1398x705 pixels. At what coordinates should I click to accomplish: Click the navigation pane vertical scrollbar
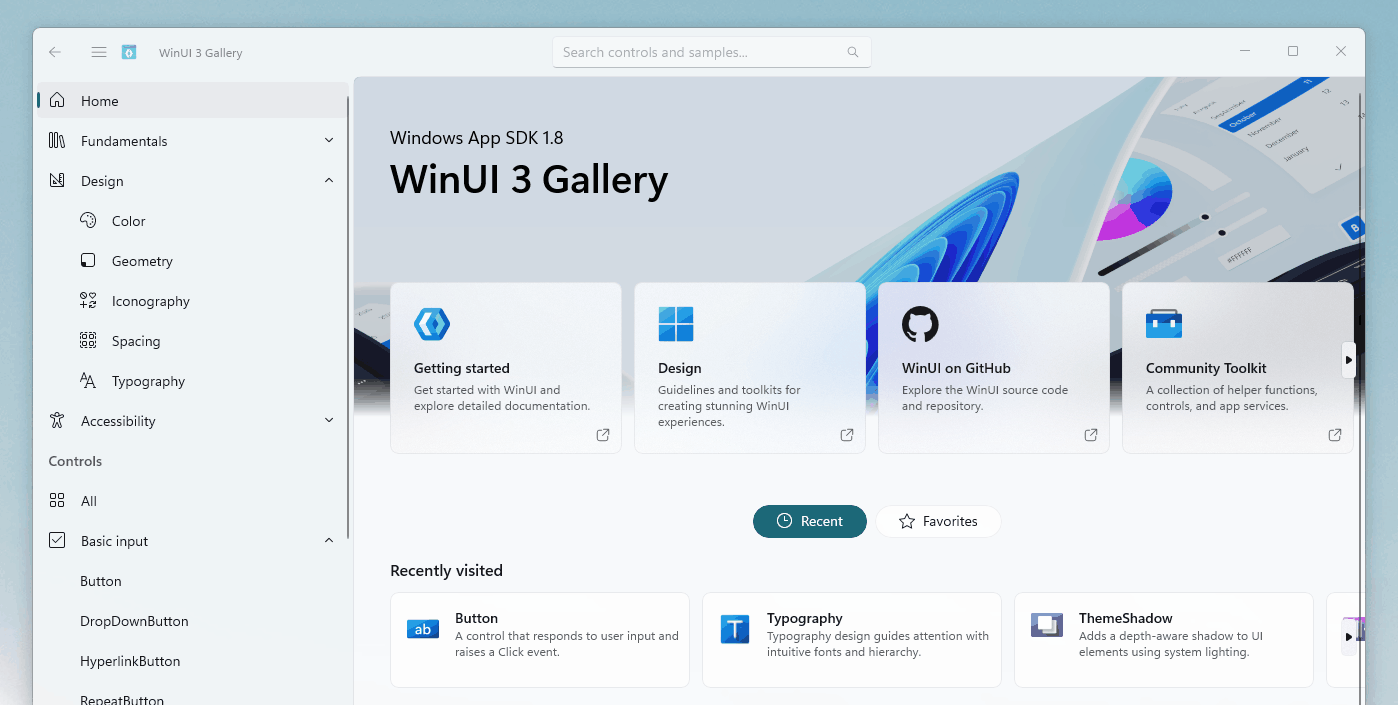tap(348, 318)
